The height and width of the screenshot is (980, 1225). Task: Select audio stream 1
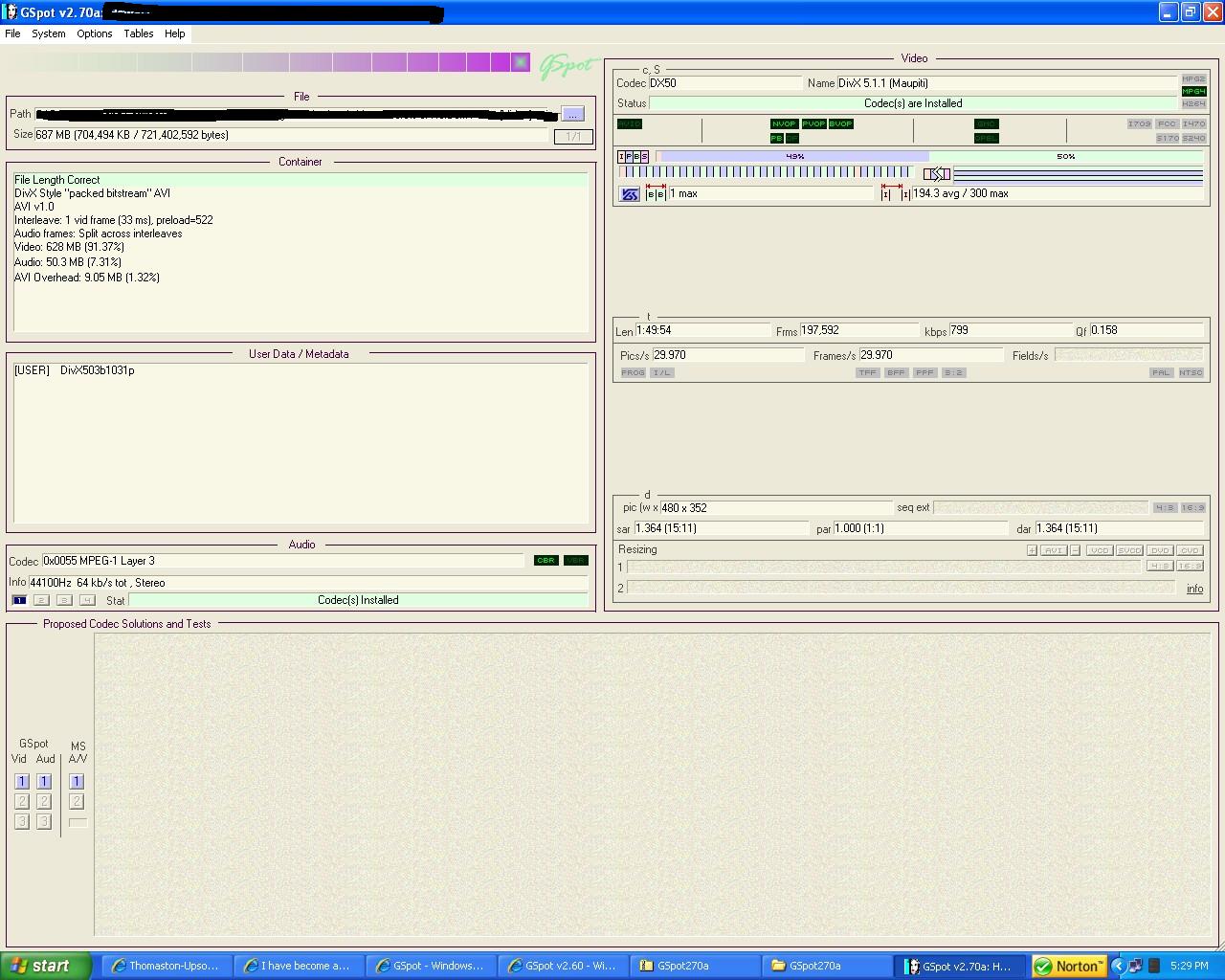[x=19, y=601]
